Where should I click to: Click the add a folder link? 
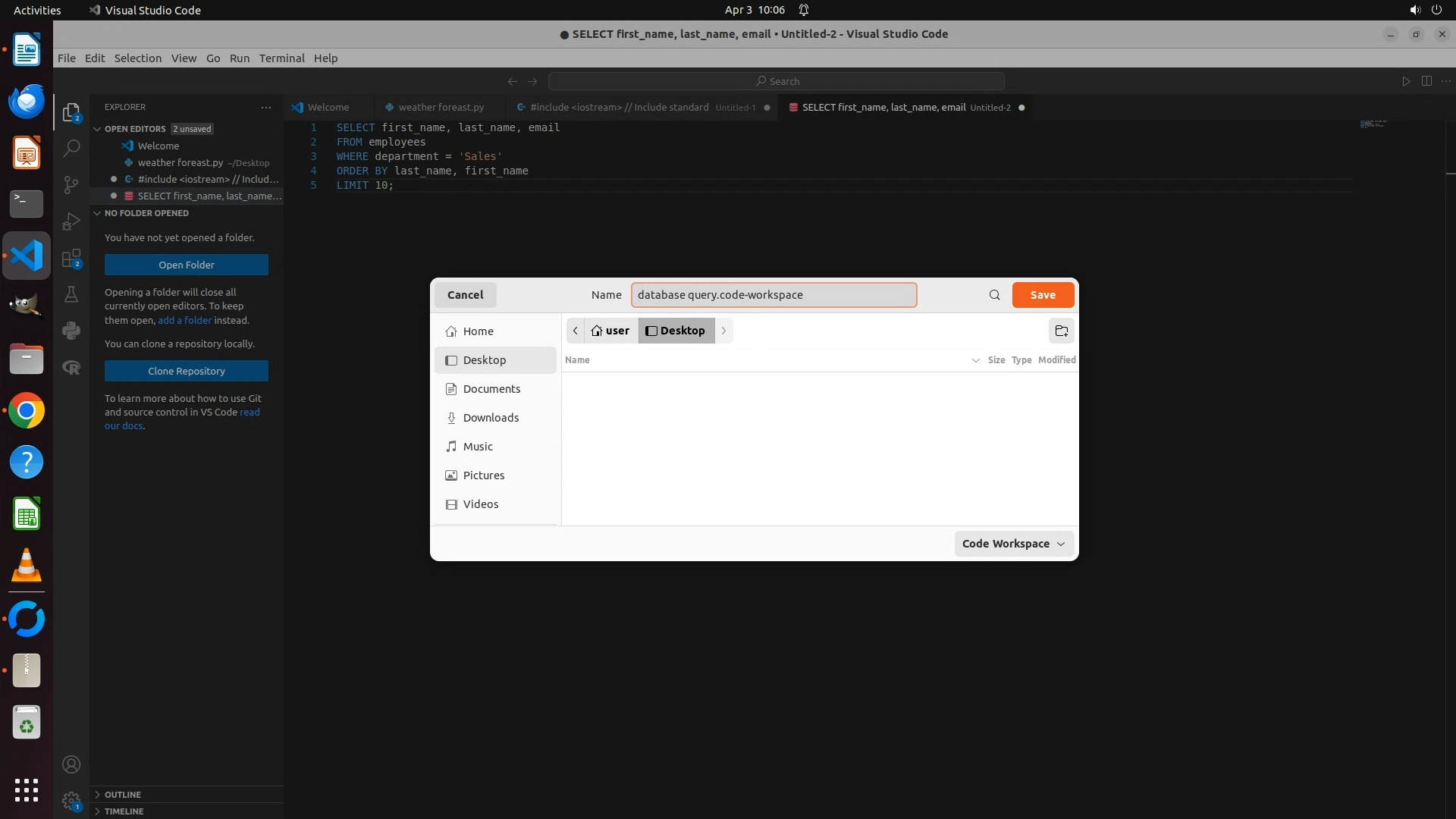click(x=184, y=320)
